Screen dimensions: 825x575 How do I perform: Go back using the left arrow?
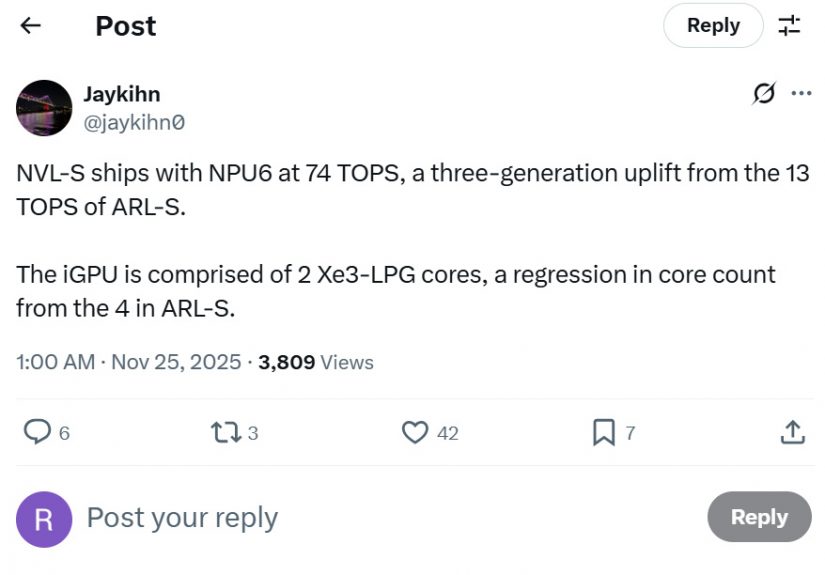tap(31, 26)
